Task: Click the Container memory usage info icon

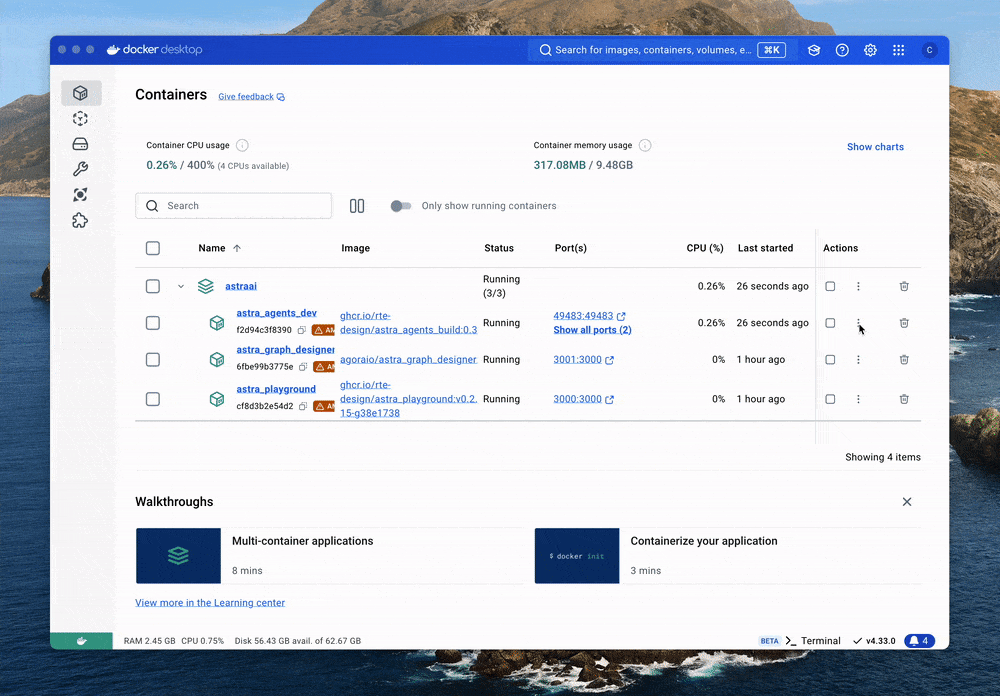Action: click(645, 145)
